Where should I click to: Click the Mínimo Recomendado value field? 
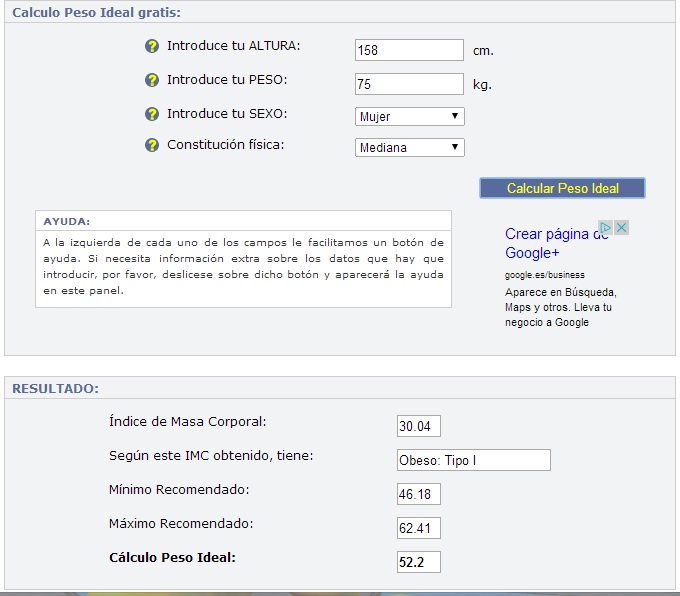click(418, 494)
